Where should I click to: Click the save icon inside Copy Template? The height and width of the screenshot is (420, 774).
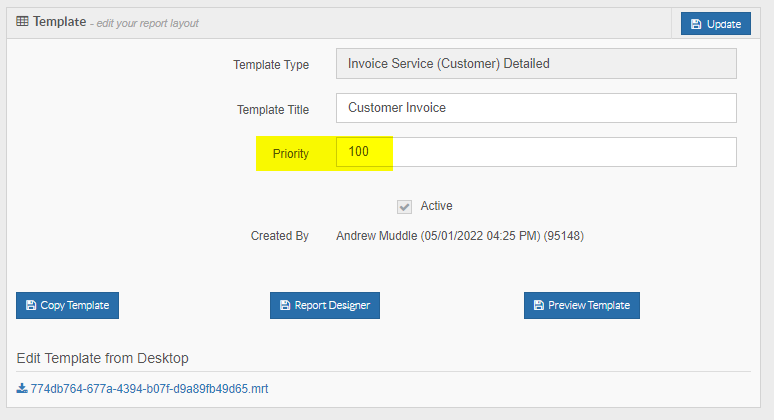[x=31, y=305]
